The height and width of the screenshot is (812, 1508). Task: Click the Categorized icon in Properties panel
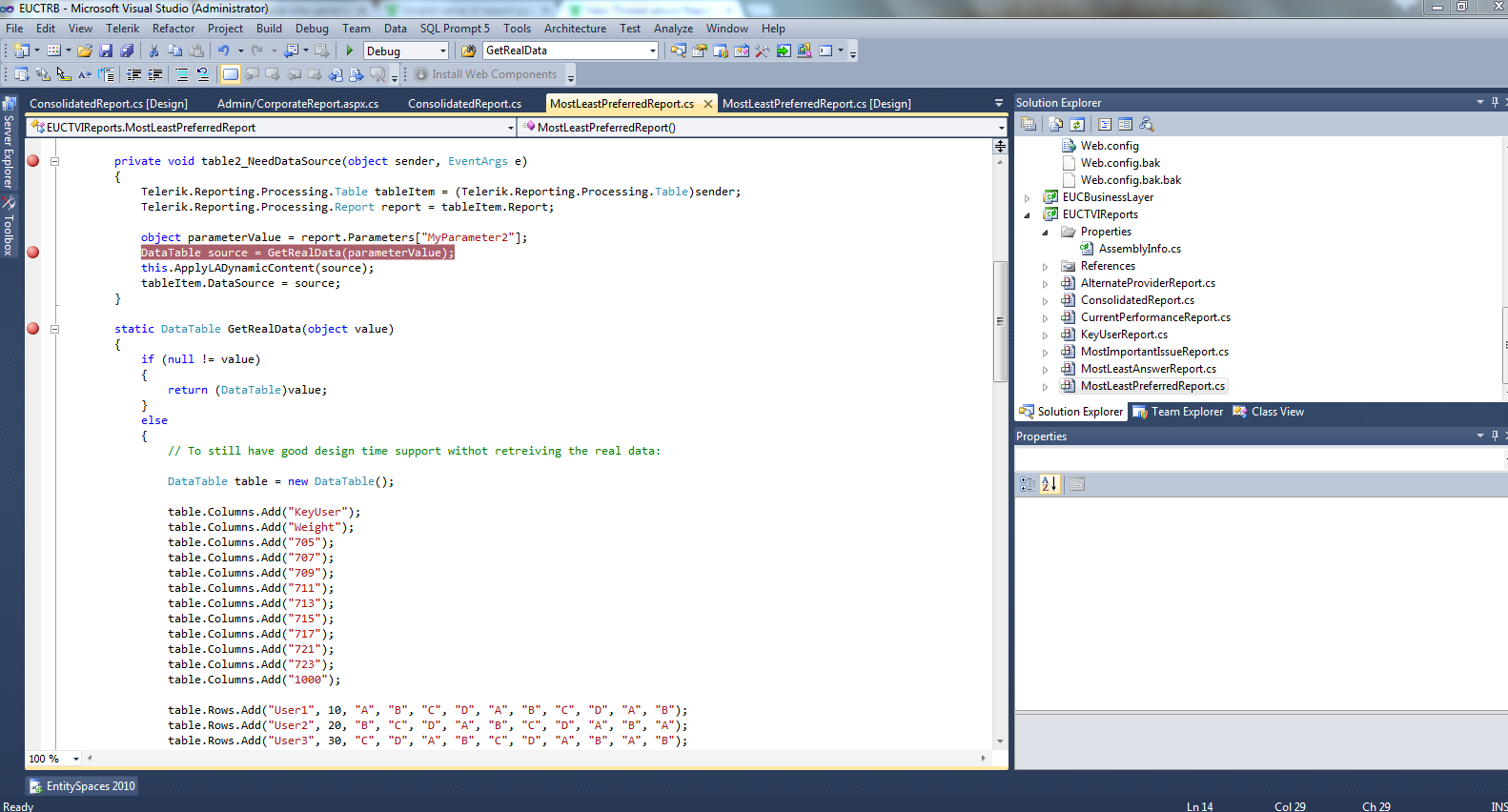click(x=1028, y=484)
